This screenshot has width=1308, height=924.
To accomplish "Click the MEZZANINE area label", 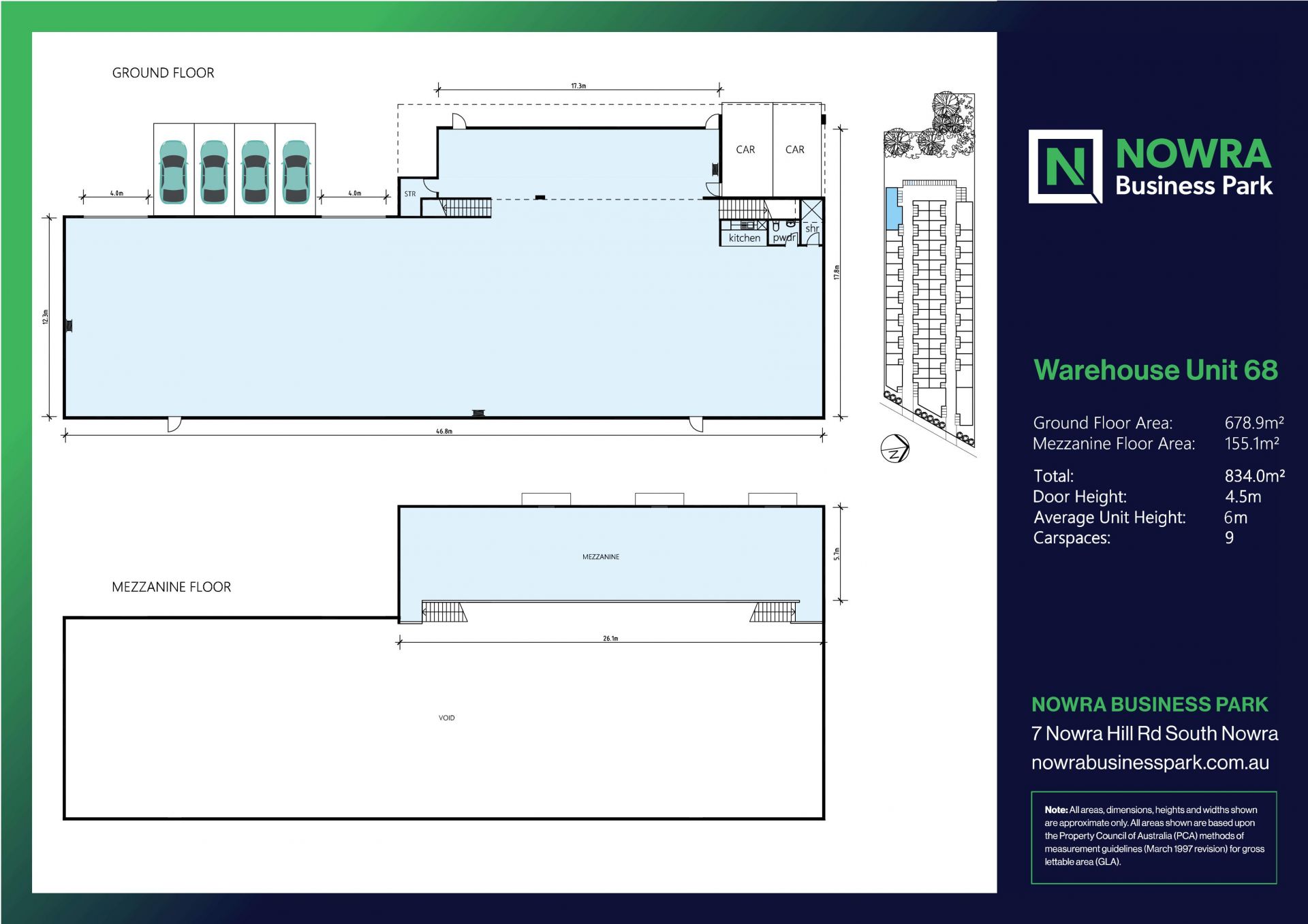I will (x=600, y=557).
